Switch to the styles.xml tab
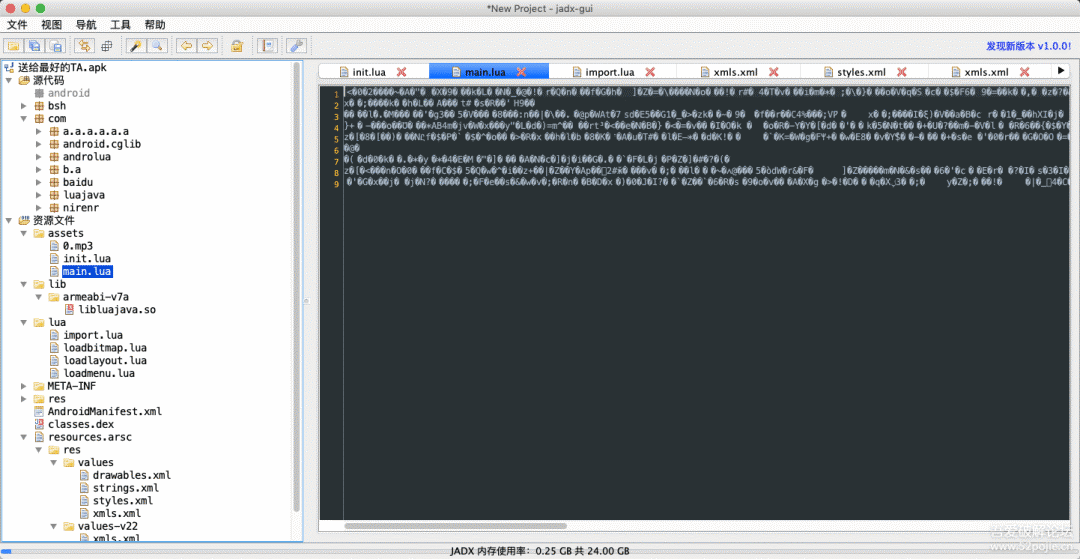 click(861, 72)
